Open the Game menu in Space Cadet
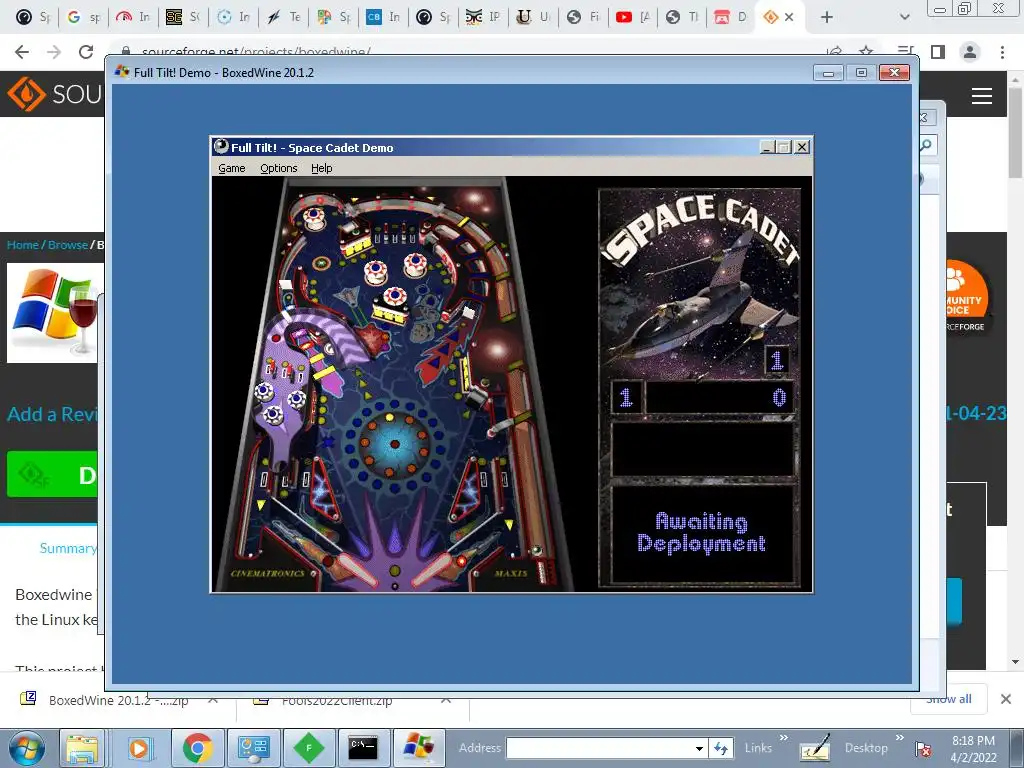Viewport: 1024px width, 768px height. tap(231, 168)
